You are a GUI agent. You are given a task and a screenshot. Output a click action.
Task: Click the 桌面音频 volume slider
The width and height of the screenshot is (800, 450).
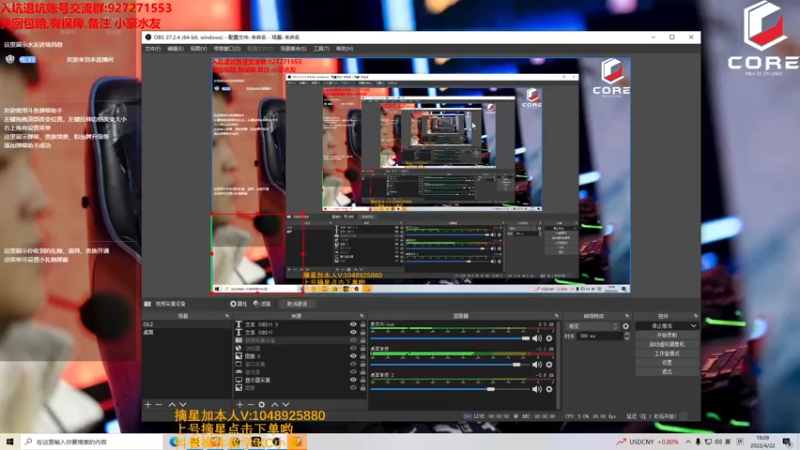coord(450,364)
